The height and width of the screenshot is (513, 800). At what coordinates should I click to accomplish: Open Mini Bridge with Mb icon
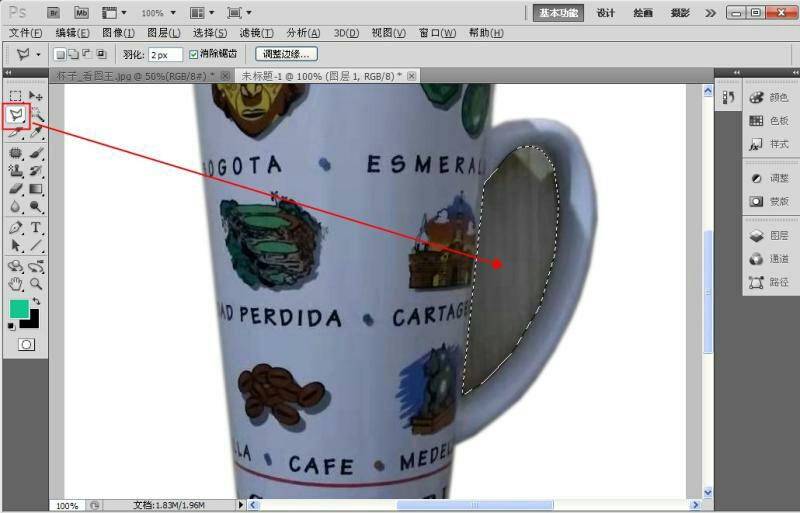coord(81,13)
